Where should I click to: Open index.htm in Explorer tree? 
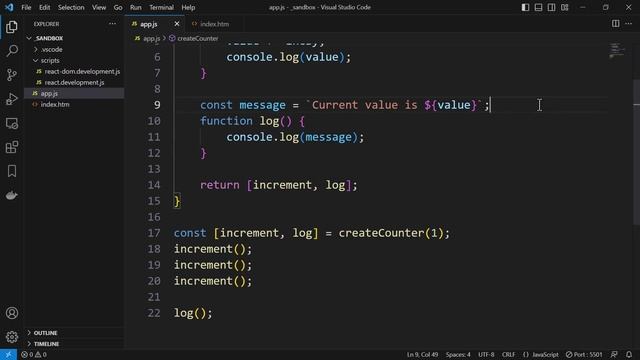click(74, 104)
